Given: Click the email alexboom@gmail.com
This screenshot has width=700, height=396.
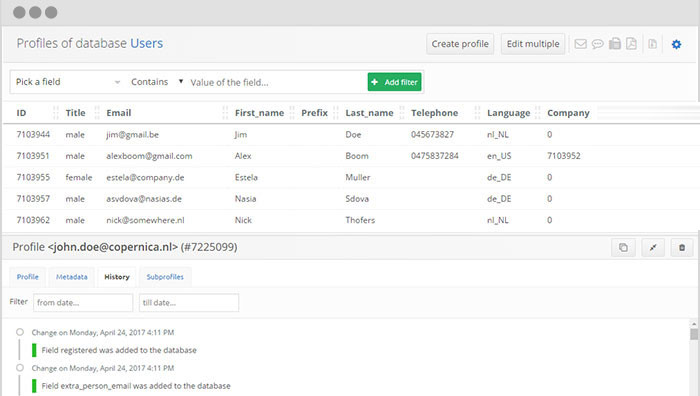Looking at the screenshot, I should (x=149, y=156).
